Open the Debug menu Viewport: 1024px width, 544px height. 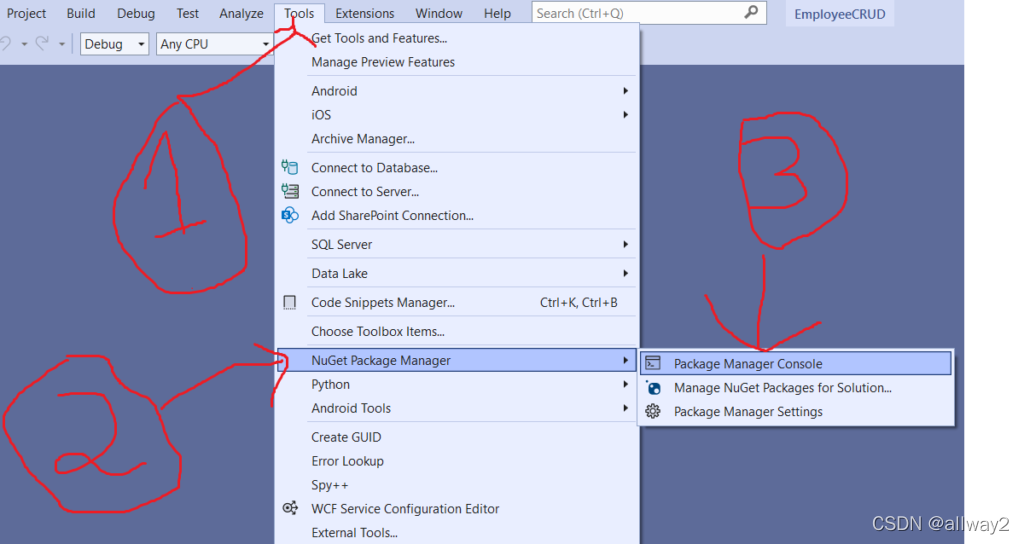point(136,14)
